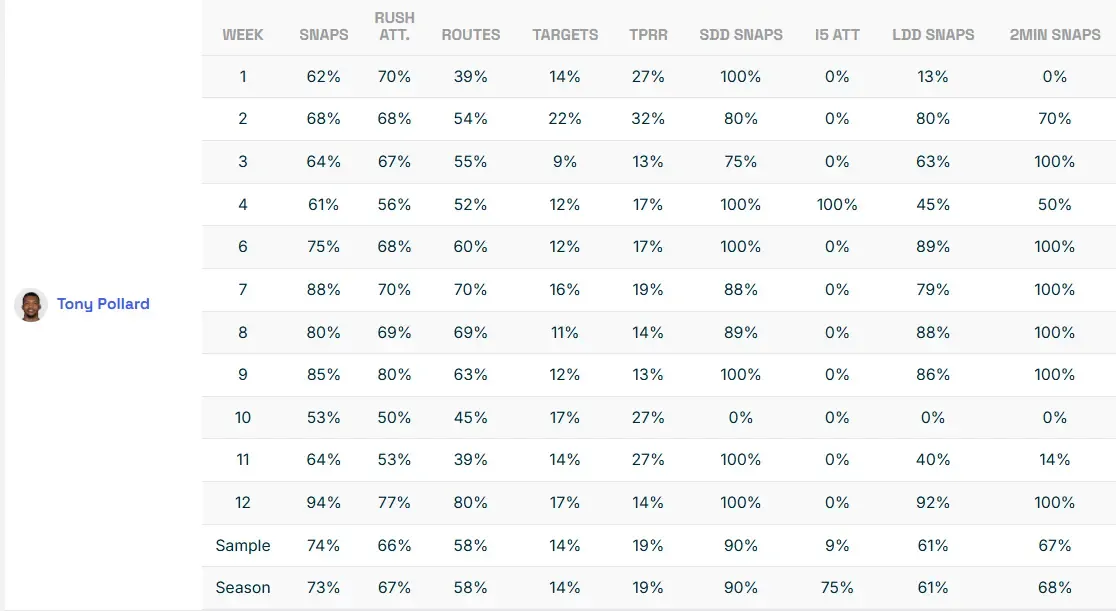Image resolution: width=1116 pixels, height=611 pixels.
Task: Open the Tony Pollard player link
Action: tap(103, 304)
